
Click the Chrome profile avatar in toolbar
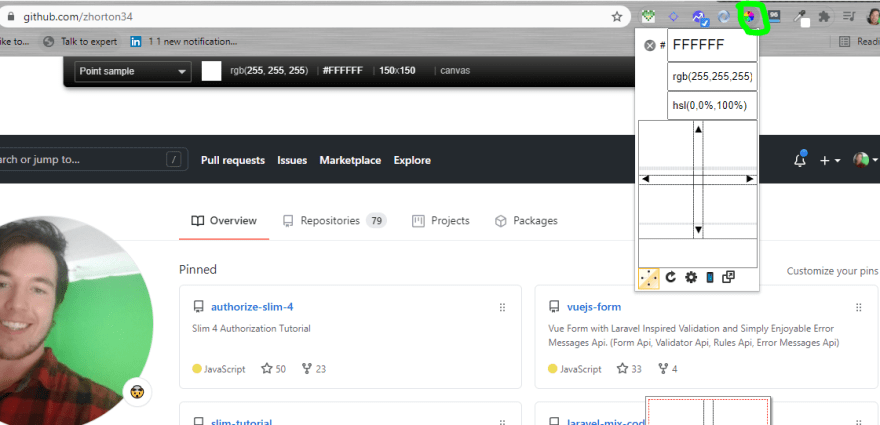pos(873,17)
